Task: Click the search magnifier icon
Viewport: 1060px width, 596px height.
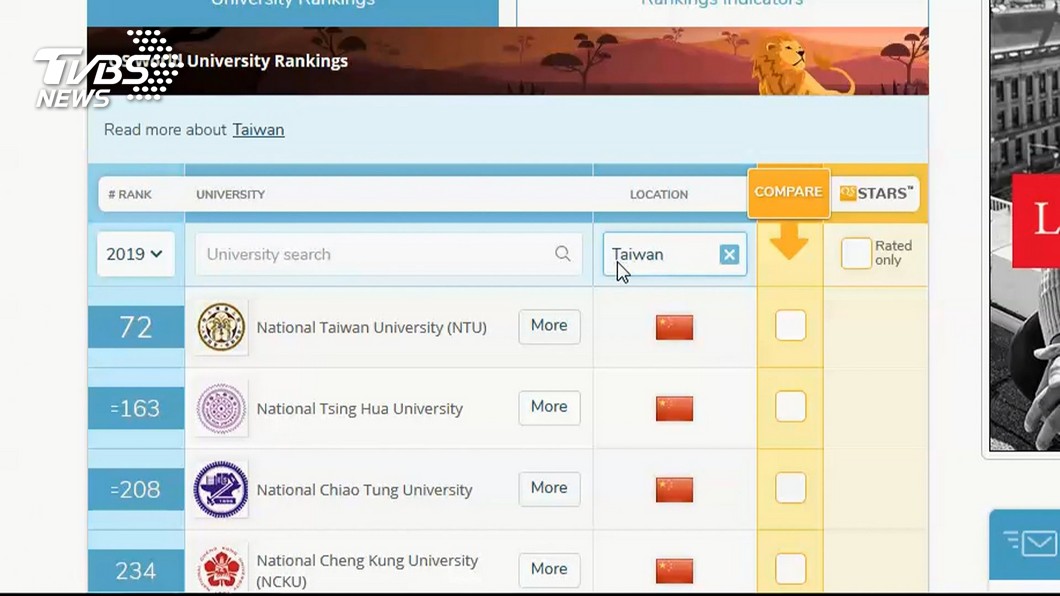Action: 562,253
